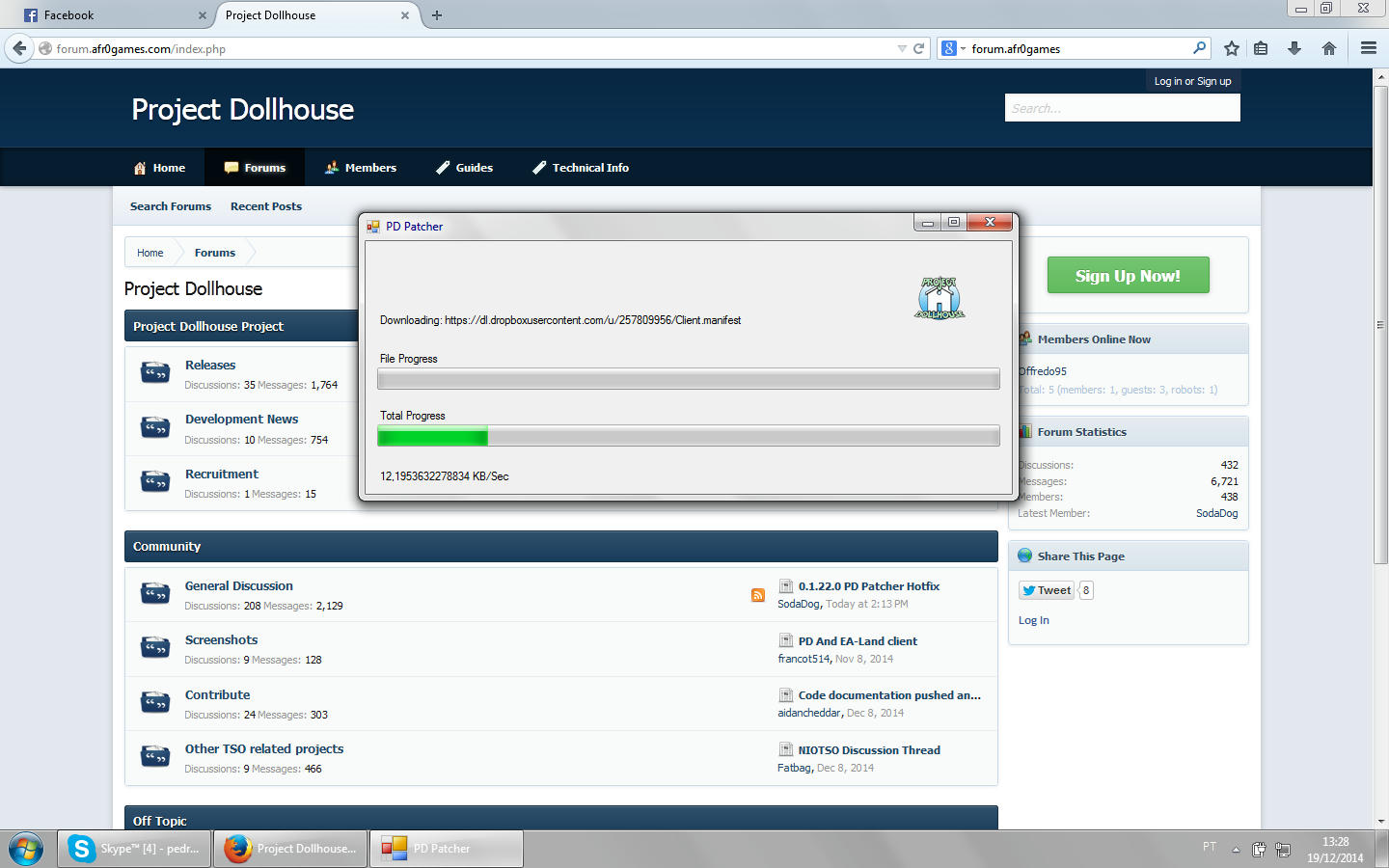Open the Technical Info nav item
Screen dimensions: 1389x868
581,168
